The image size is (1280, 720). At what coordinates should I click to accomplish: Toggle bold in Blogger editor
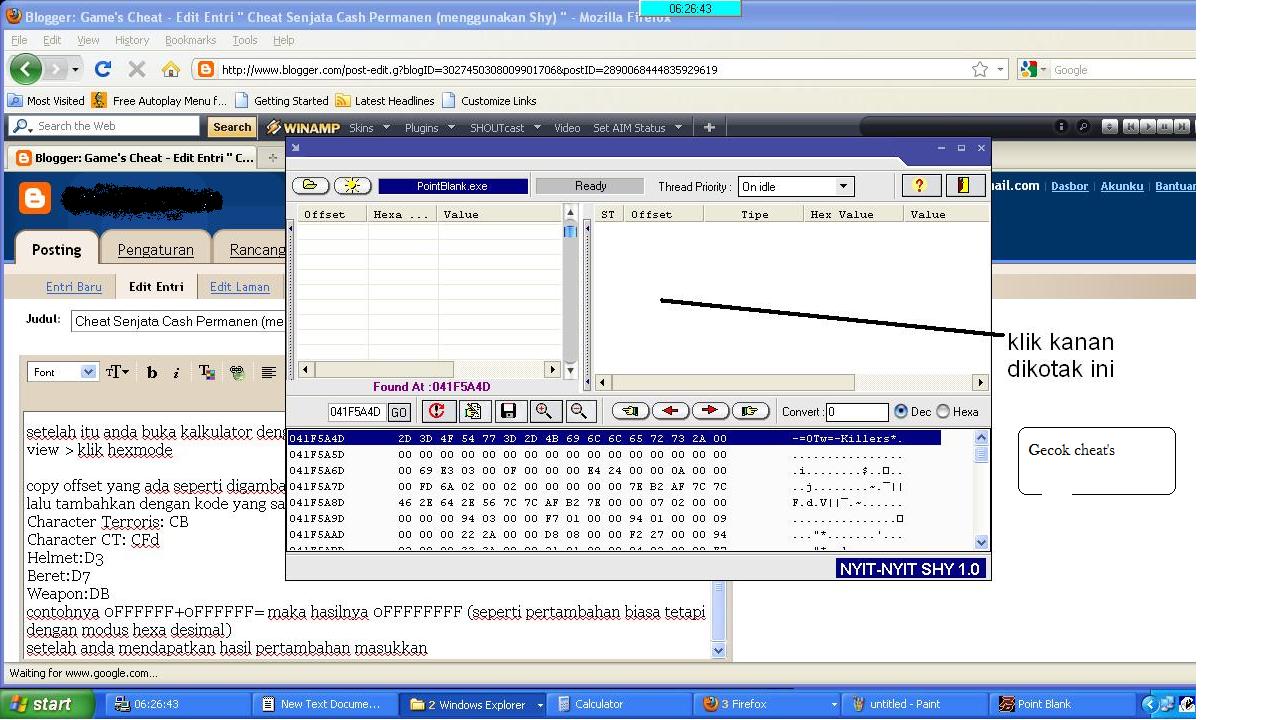(152, 372)
